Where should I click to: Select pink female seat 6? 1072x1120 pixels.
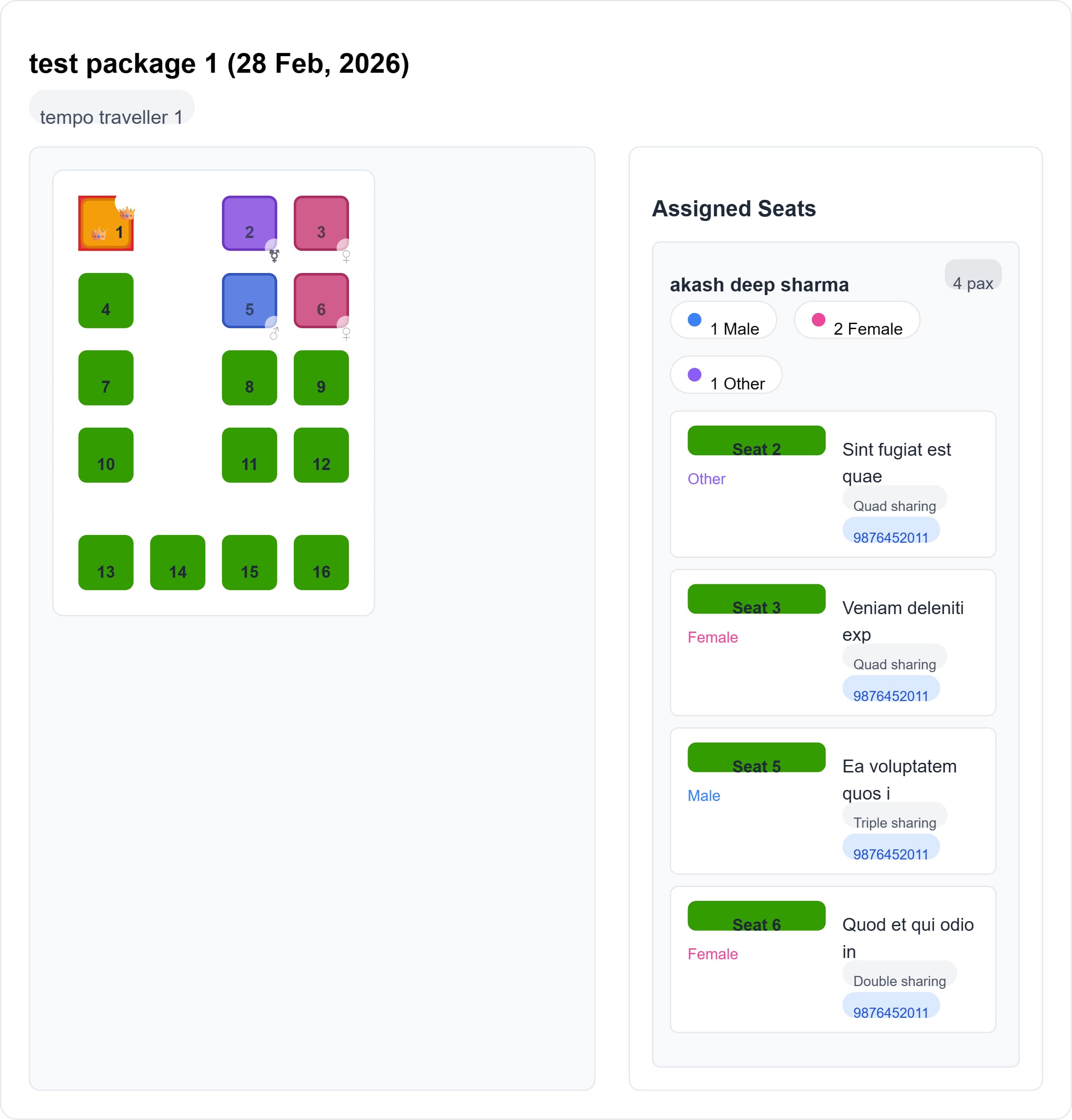(321, 301)
